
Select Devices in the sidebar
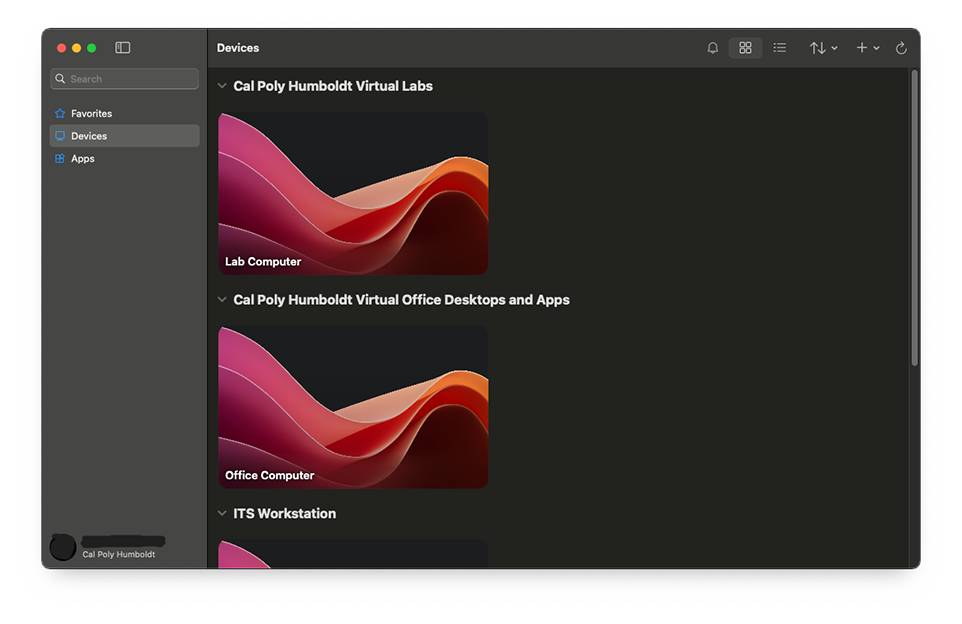[x=125, y=136]
